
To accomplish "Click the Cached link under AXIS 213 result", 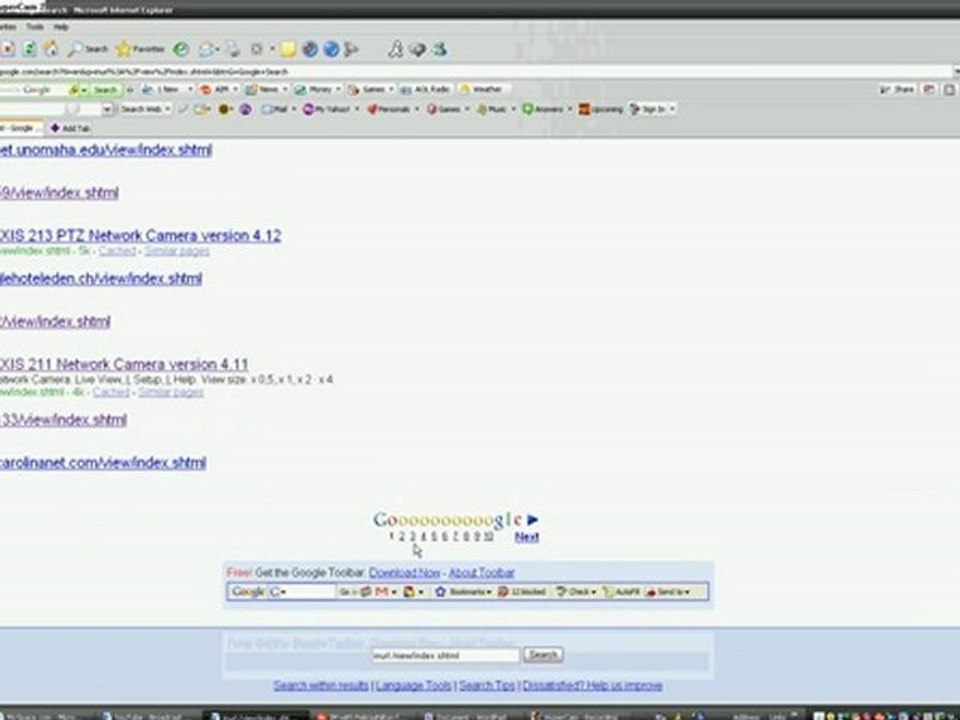I will (118, 251).
